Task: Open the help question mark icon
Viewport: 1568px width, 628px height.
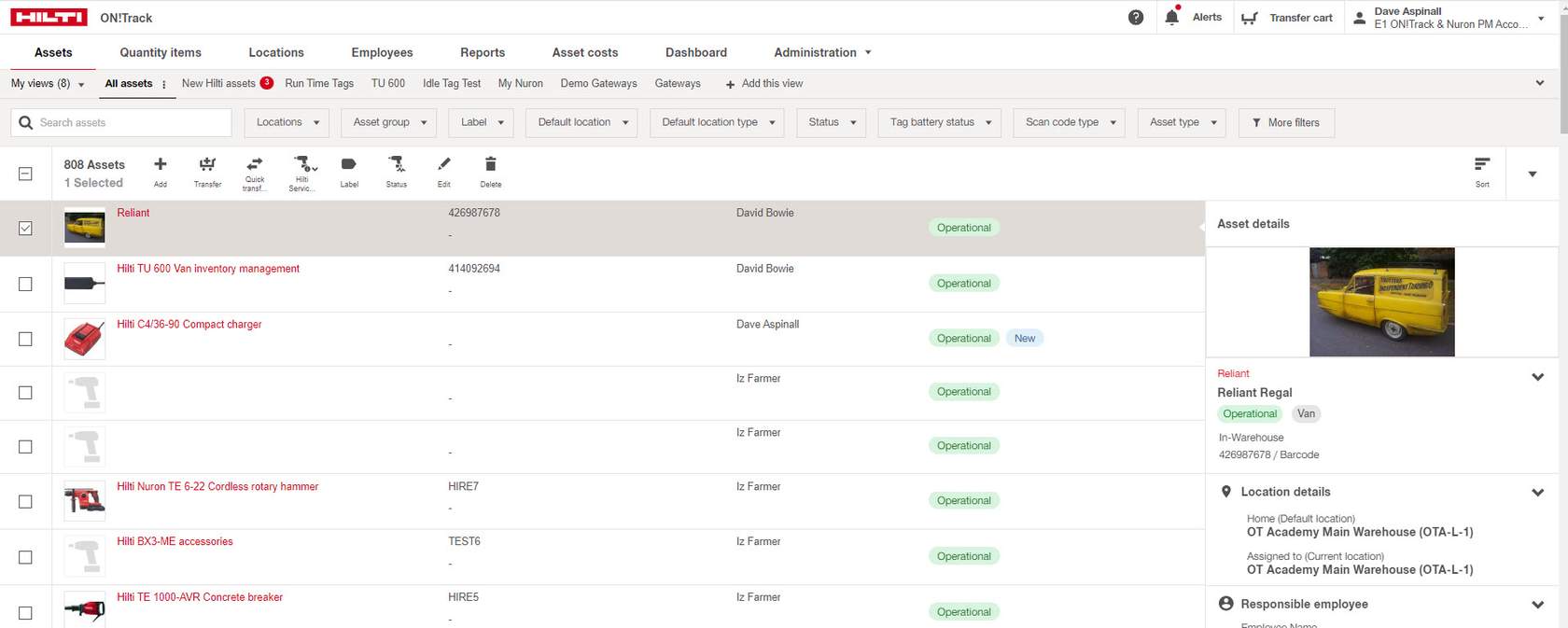Action: (x=1136, y=18)
